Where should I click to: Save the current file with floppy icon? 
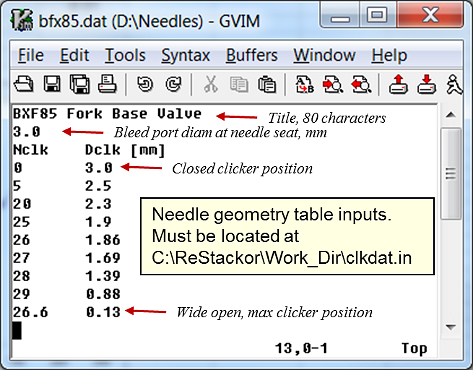(52, 84)
